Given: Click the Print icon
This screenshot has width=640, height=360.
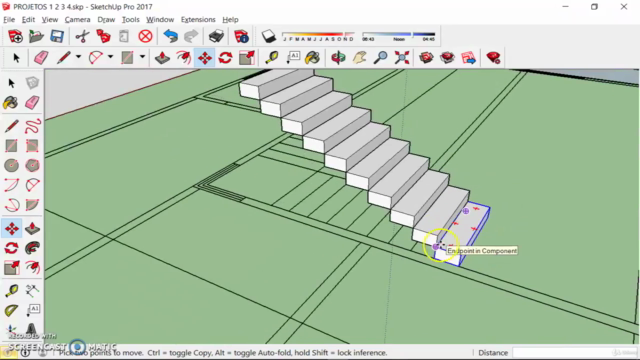Looking at the screenshot, I should tap(216, 36).
